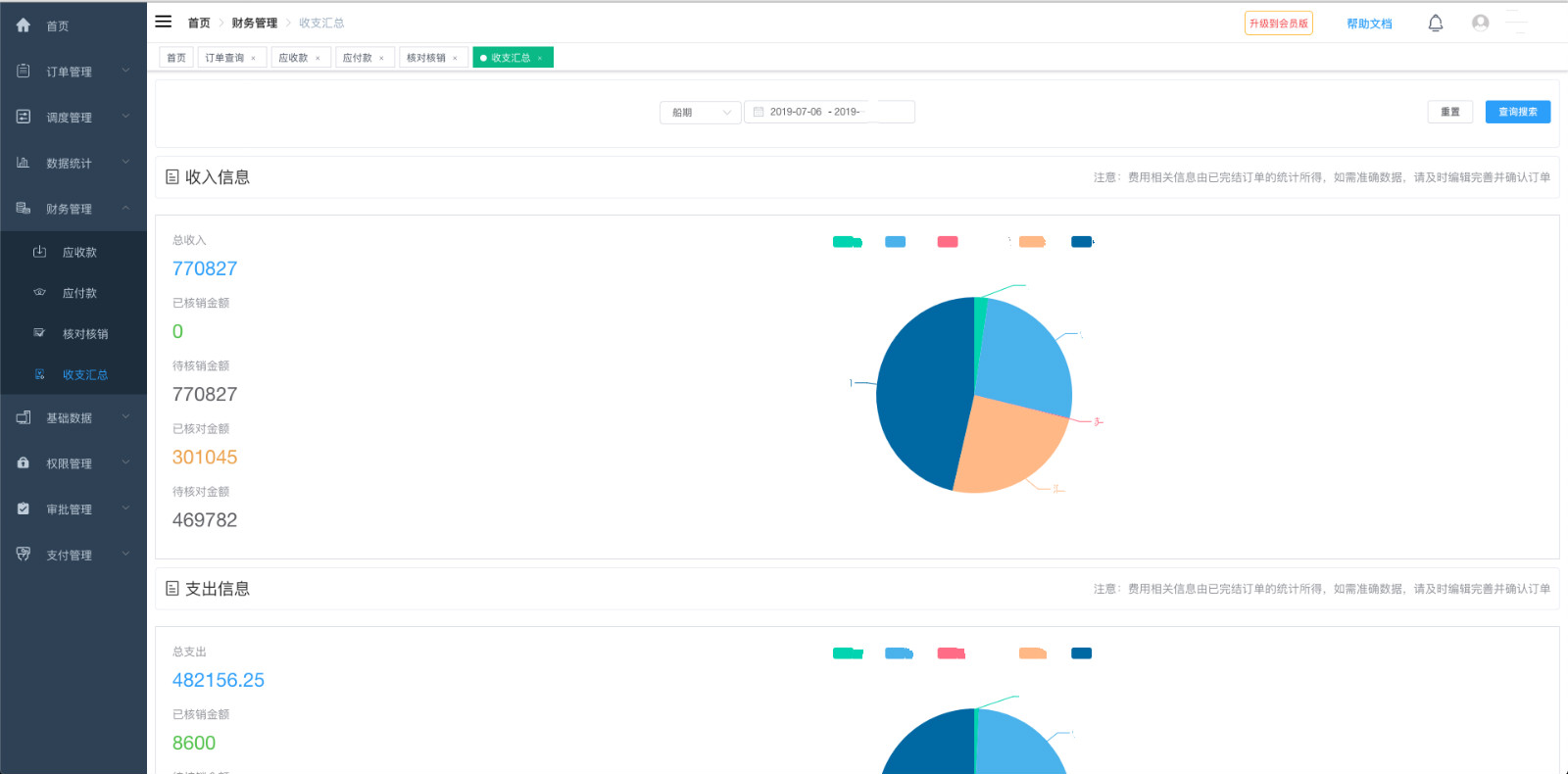The height and width of the screenshot is (774, 1568).
Task: Expand the 订单管理 menu chevron
Action: point(125,71)
